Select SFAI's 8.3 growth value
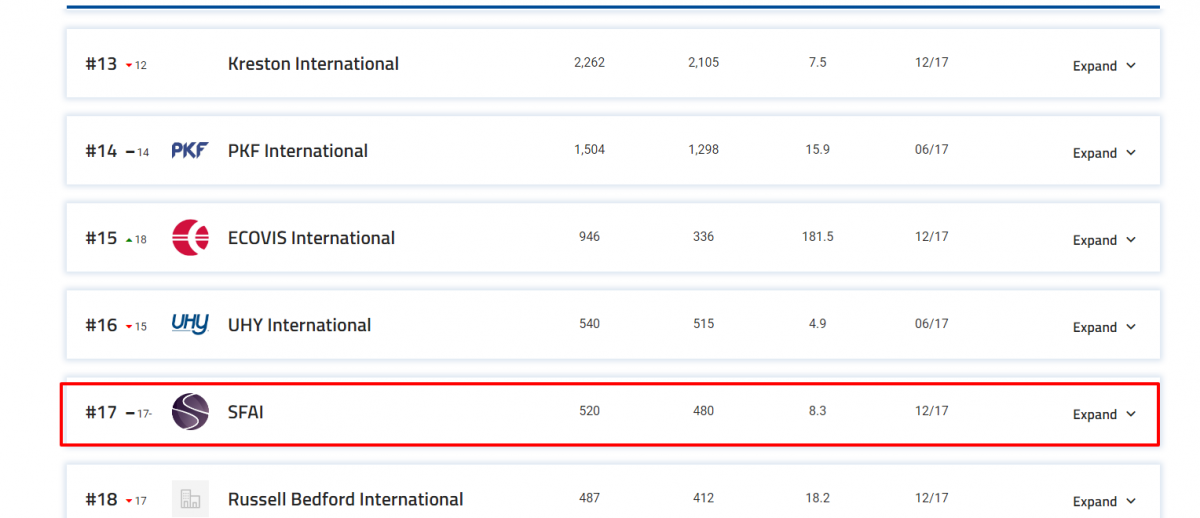 [817, 410]
